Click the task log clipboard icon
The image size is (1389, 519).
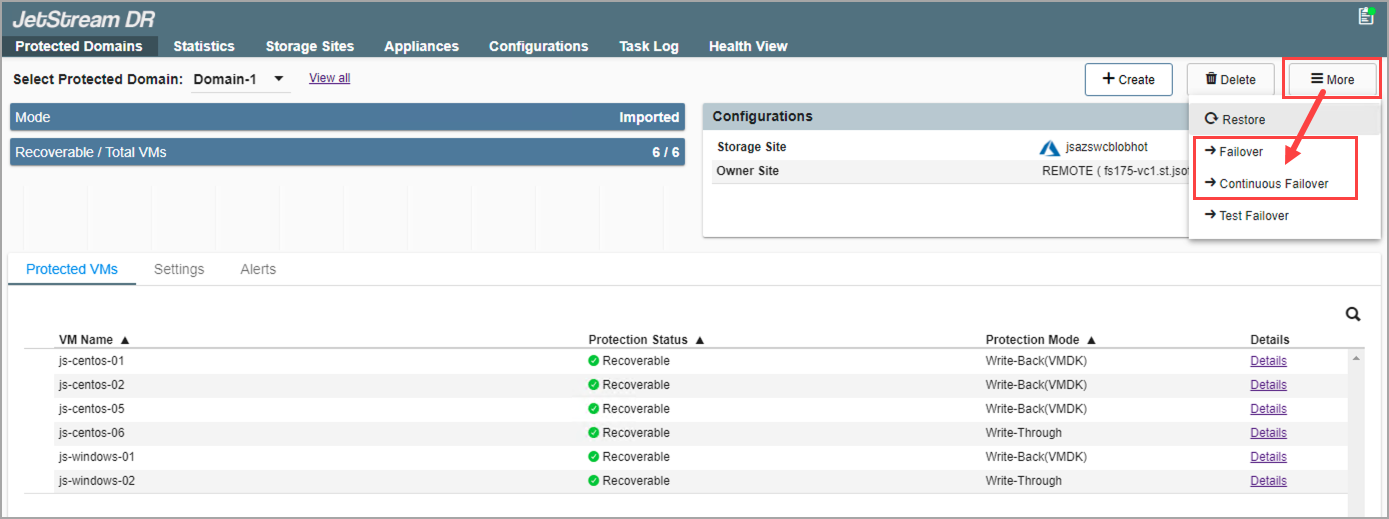point(1365,16)
